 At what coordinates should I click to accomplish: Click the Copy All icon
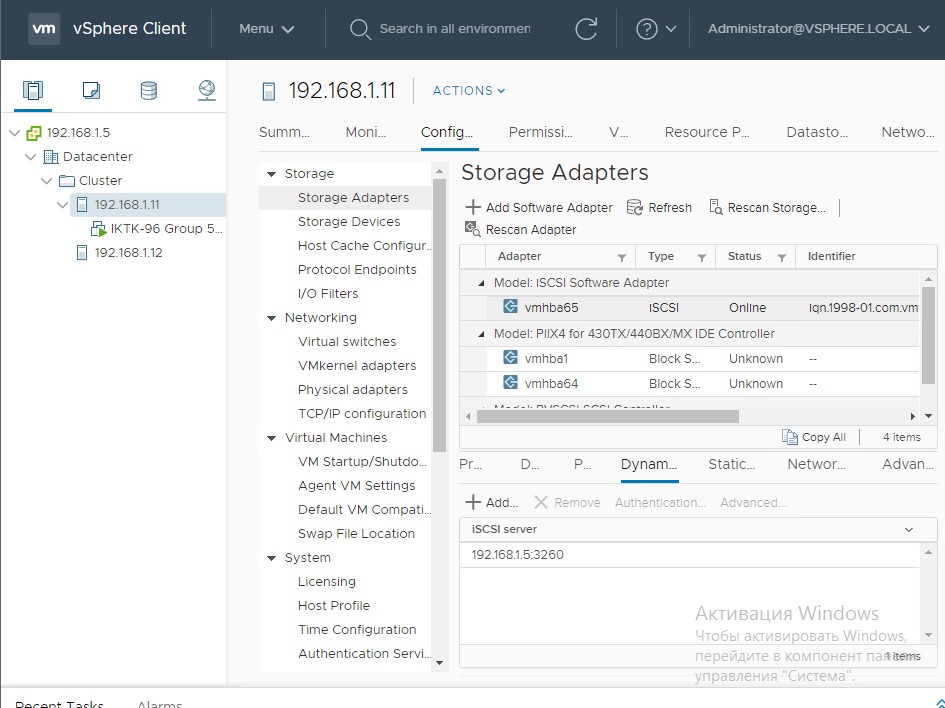point(790,437)
